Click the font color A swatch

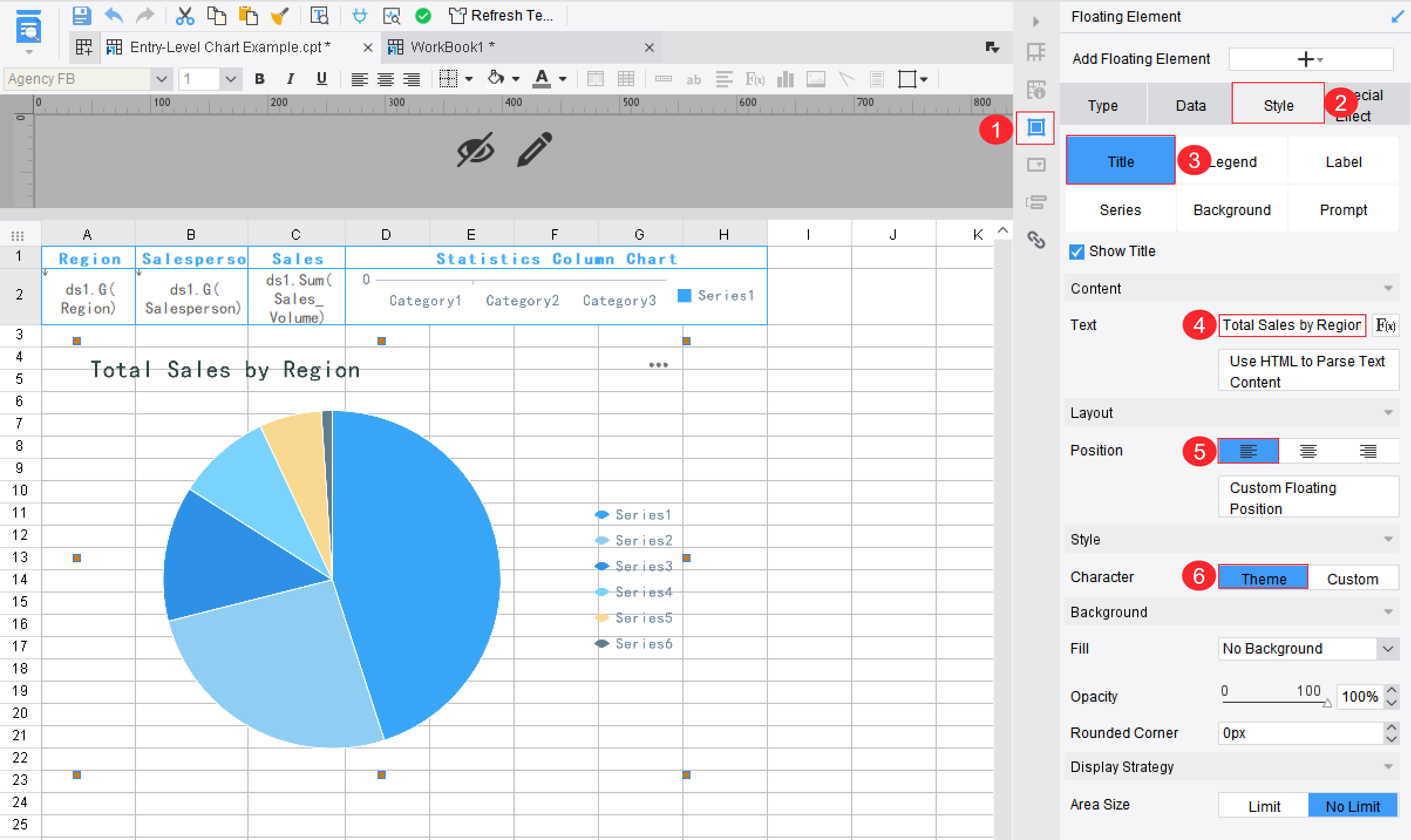click(542, 79)
